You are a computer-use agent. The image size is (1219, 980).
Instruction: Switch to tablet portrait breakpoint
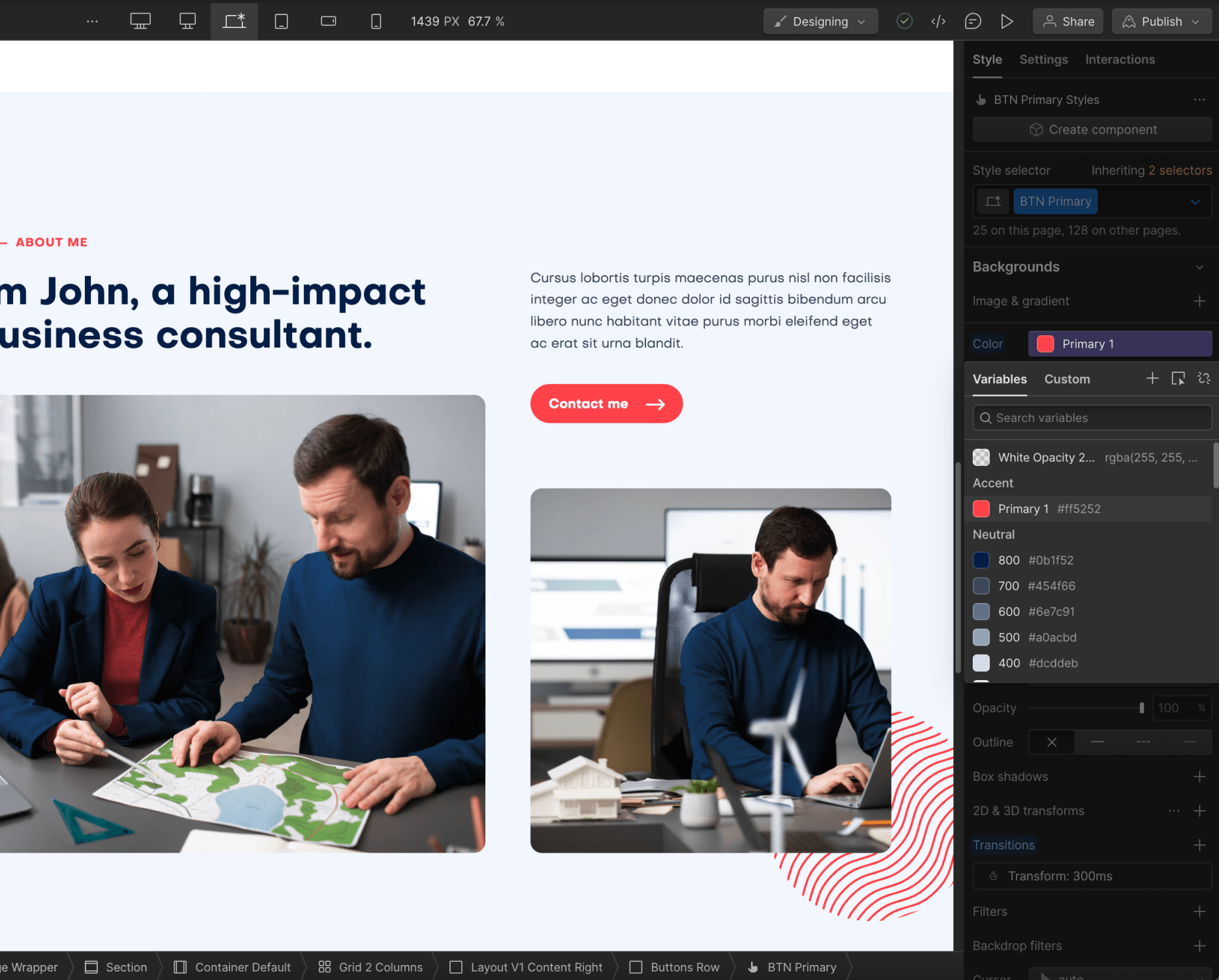(282, 20)
